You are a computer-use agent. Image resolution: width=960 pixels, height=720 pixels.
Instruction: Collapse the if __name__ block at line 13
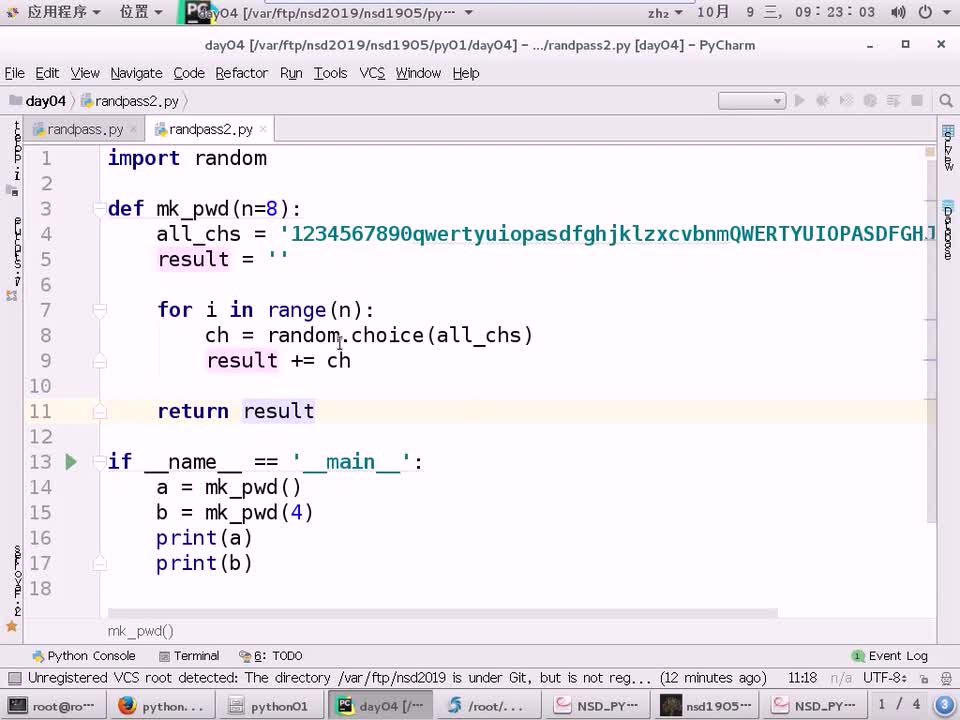point(99,462)
